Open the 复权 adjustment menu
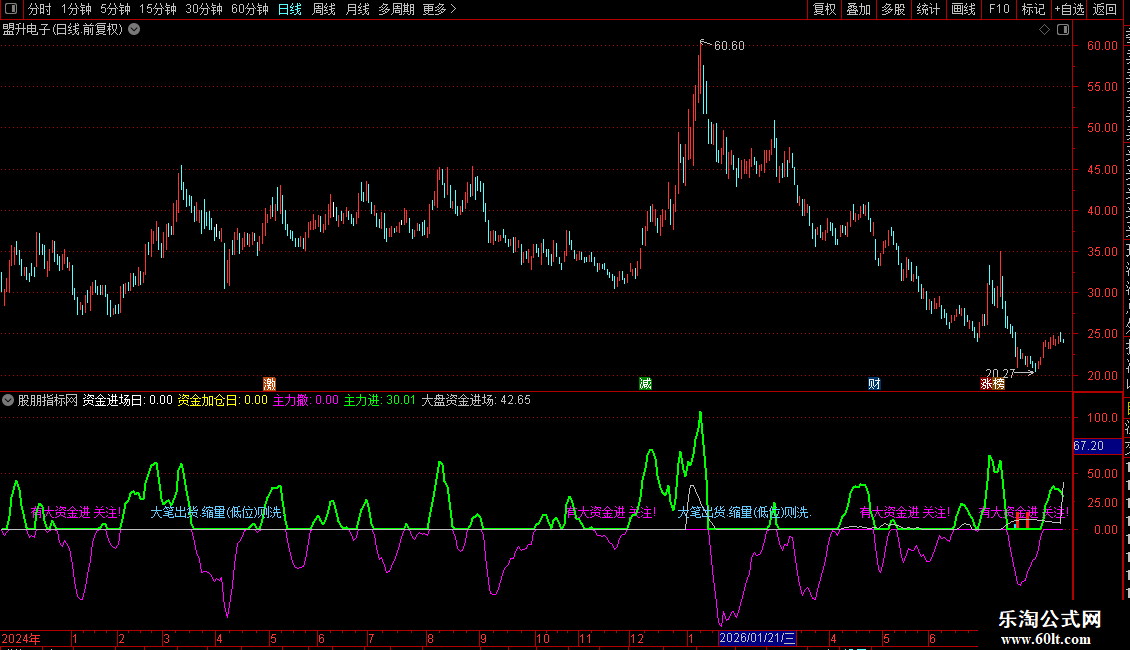 pos(824,9)
